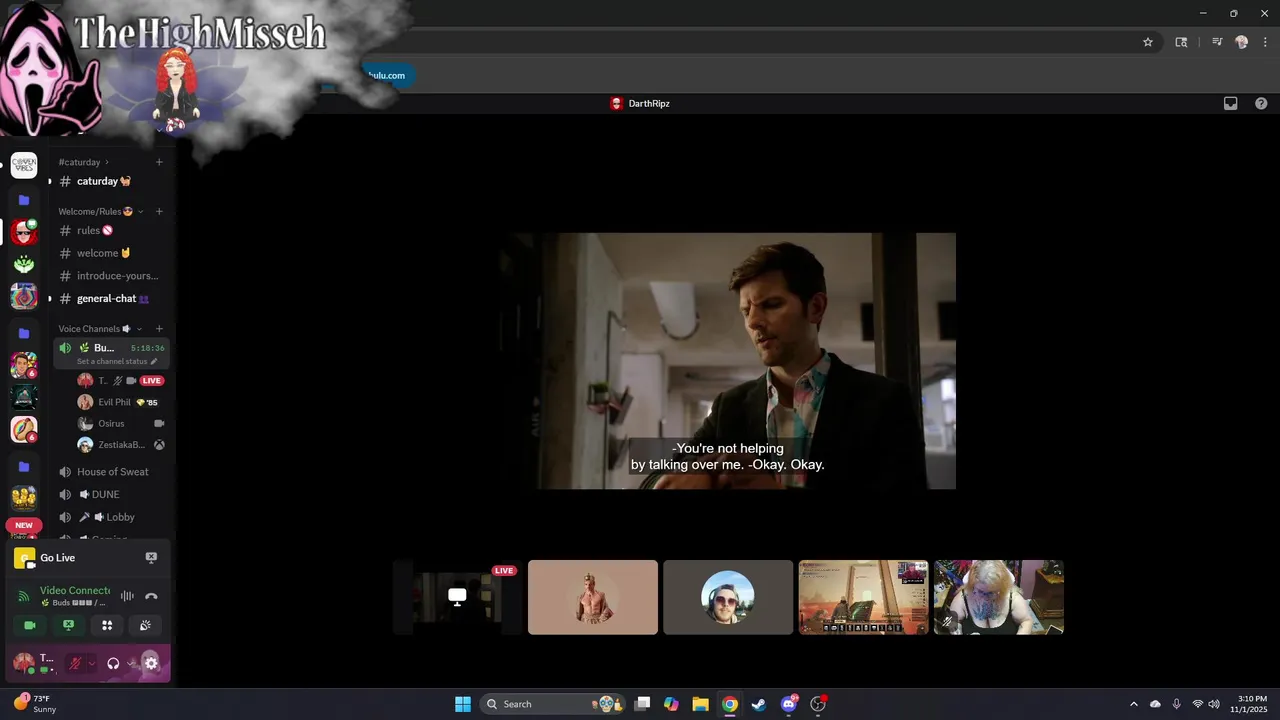The height and width of the screenshot is (720, 1280).
Task: Click the NEW unreads badge
Action: click(24, 525)
